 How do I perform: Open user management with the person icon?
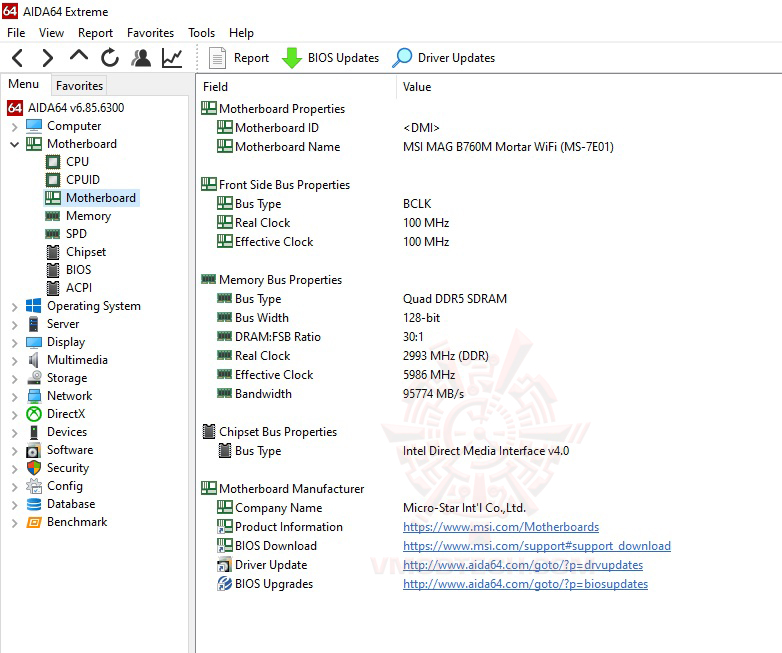click(141, 58)
